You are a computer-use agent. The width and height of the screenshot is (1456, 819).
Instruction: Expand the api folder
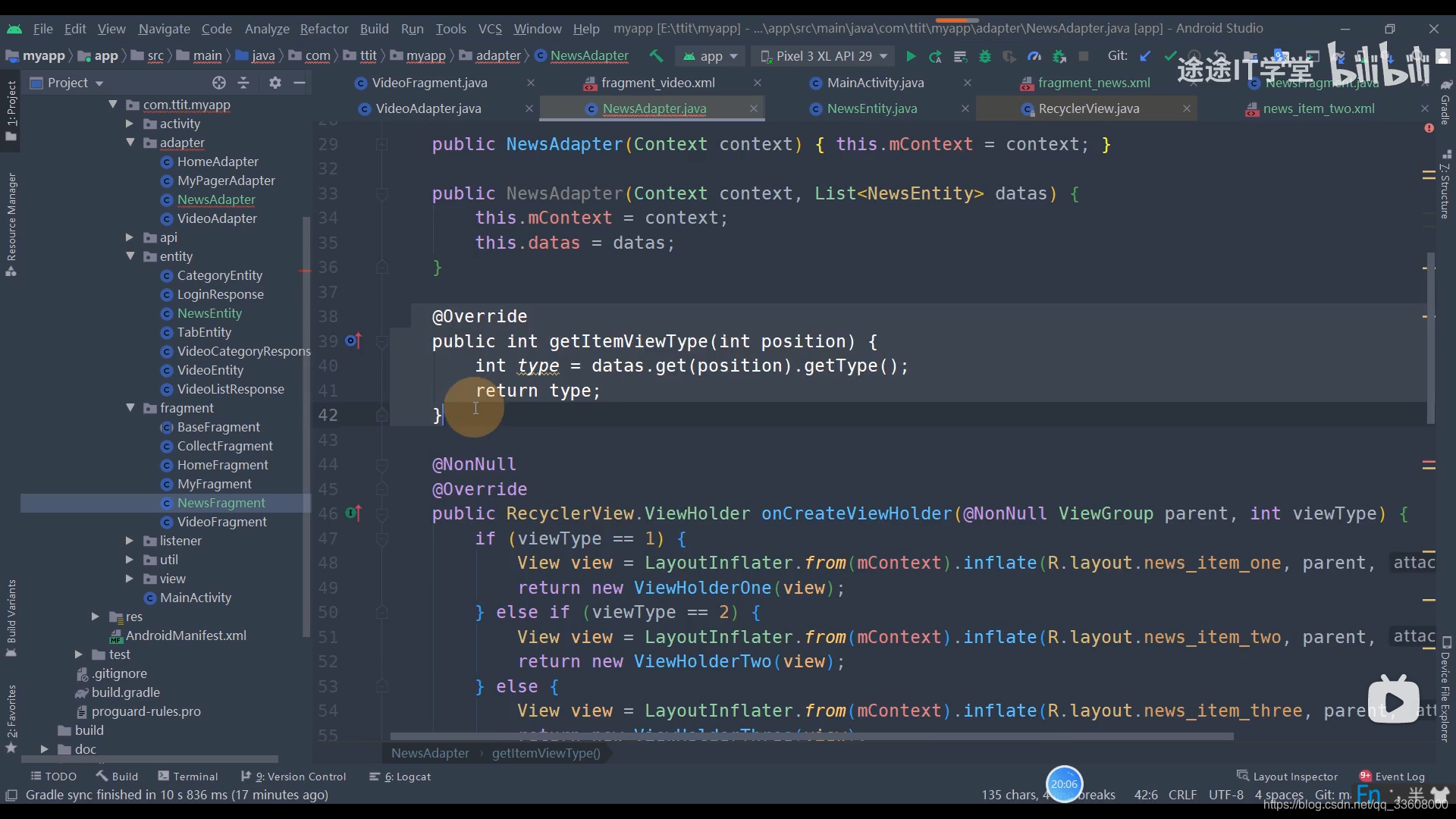[x=130, y=237]
